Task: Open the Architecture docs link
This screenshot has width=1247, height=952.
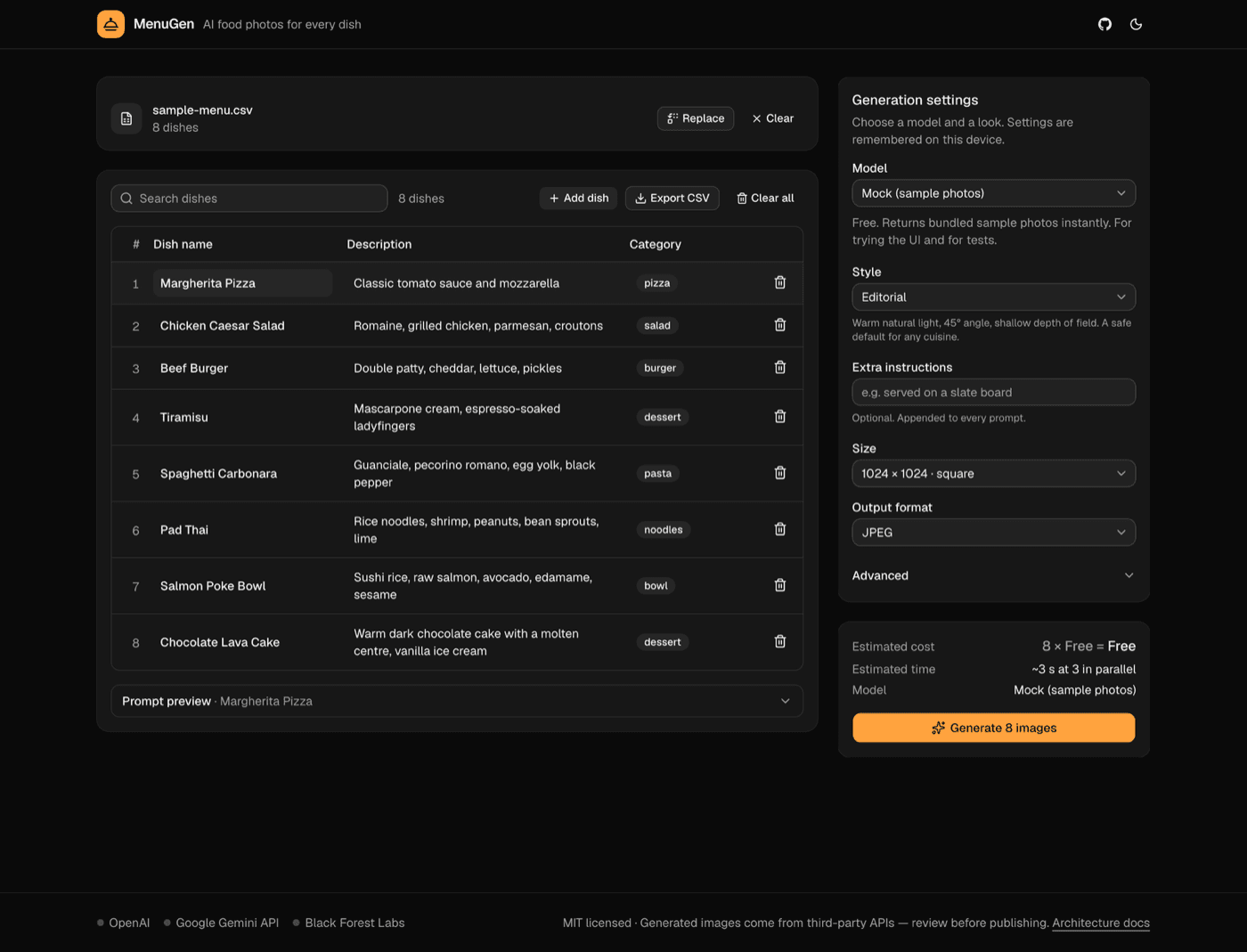Action: pos(1101,923)
